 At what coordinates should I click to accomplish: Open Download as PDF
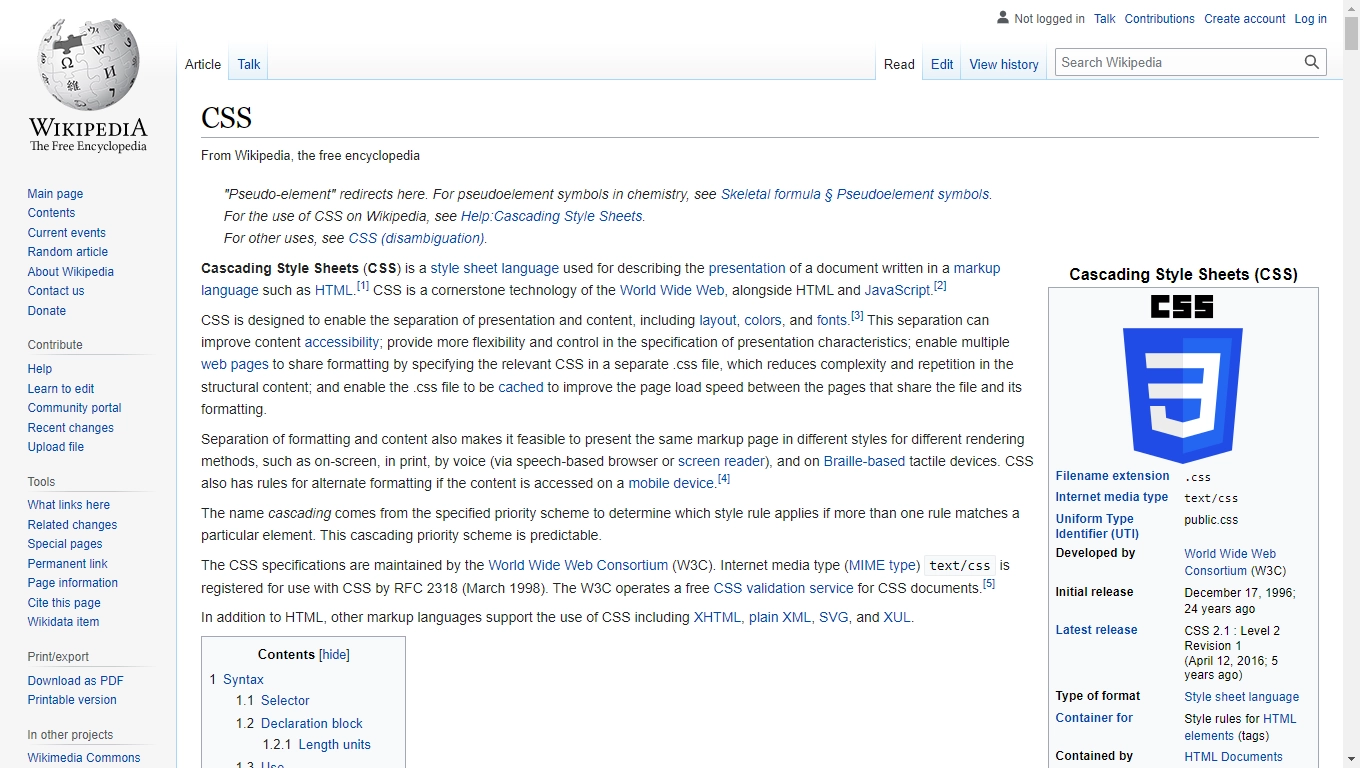coord(75,680)
